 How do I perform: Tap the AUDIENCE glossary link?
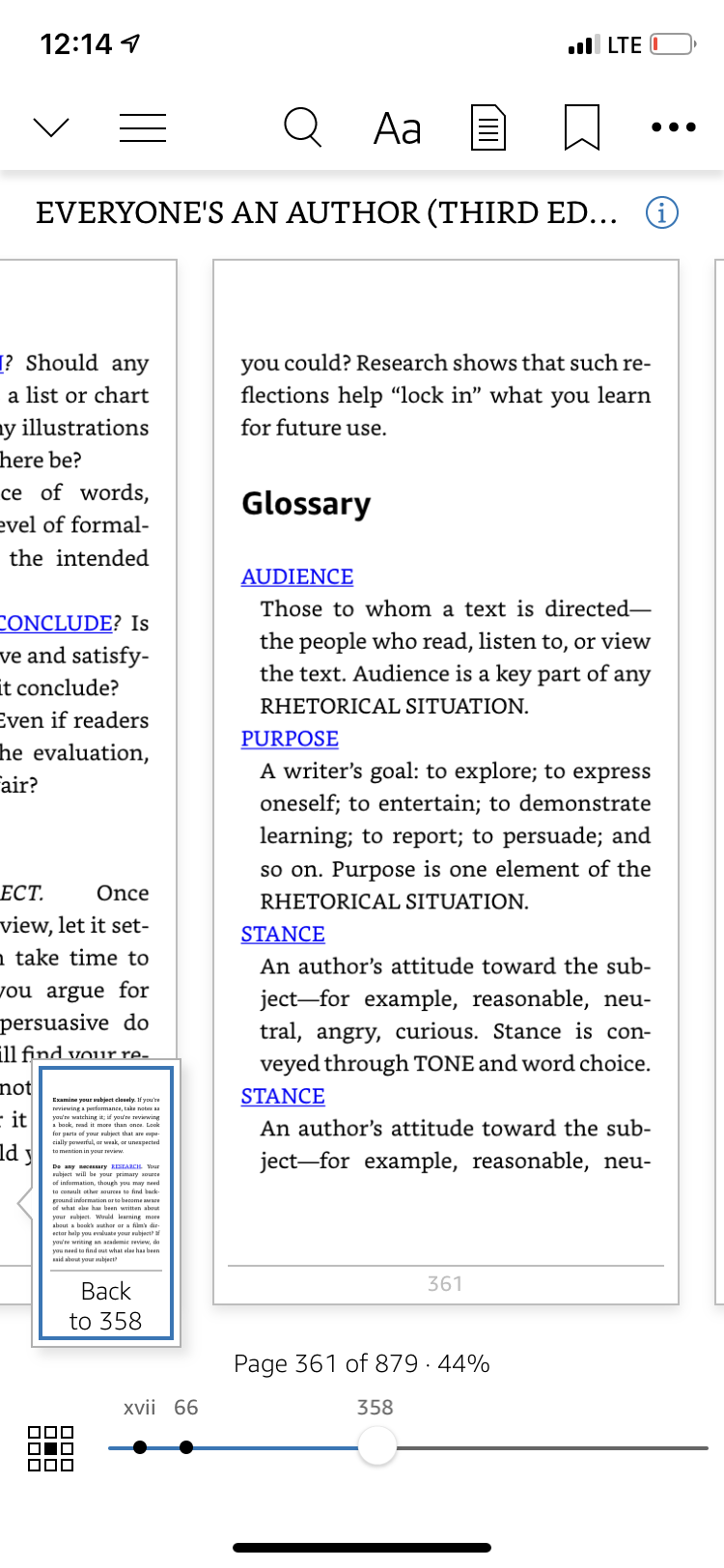point(297,576)
